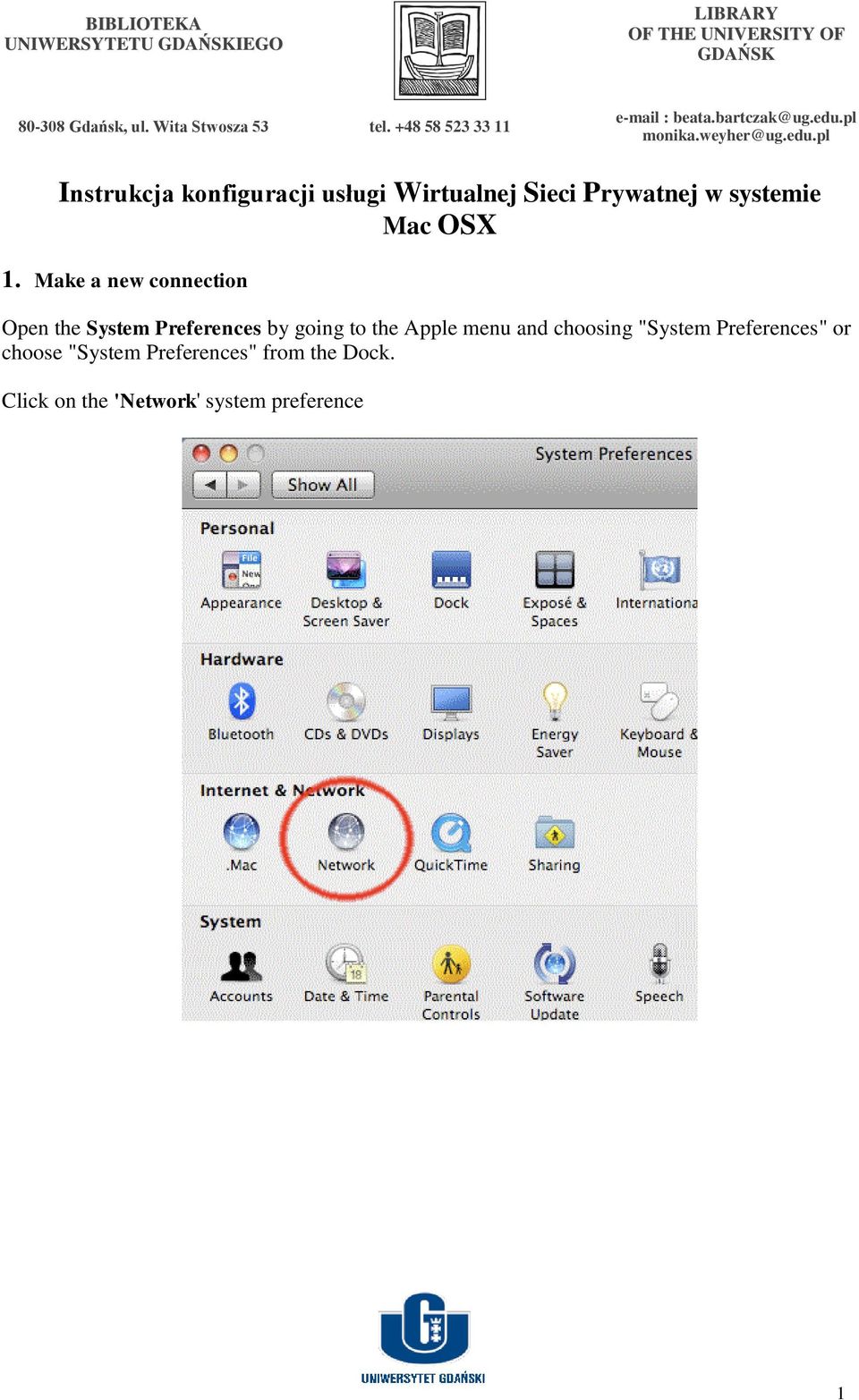The width and height of the screenshot is (859, 1400).
Task: Click the 'Internet & Network' section heading
Action: pyautogui.click(x=283, y=791)
